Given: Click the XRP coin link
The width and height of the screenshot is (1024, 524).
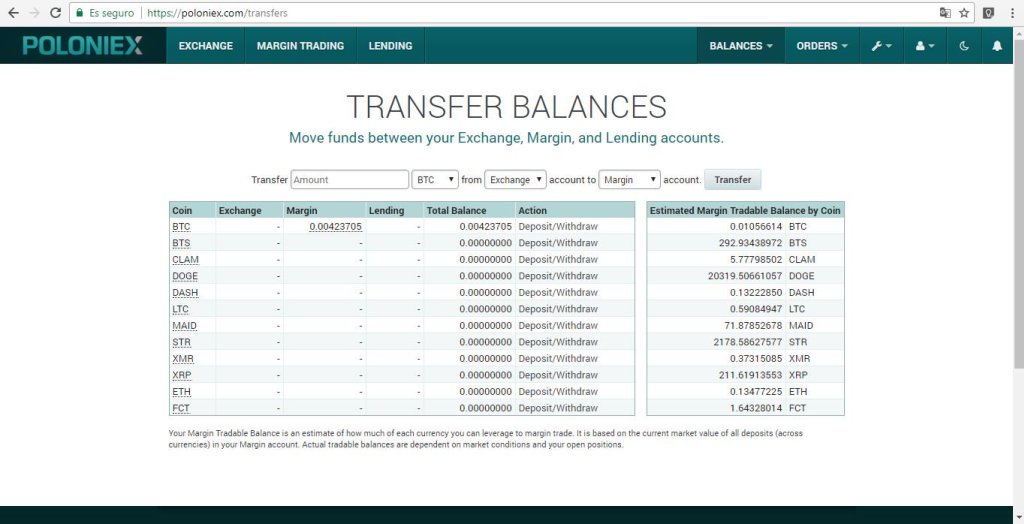Looking at the screenshot, I should pos(182,375).
